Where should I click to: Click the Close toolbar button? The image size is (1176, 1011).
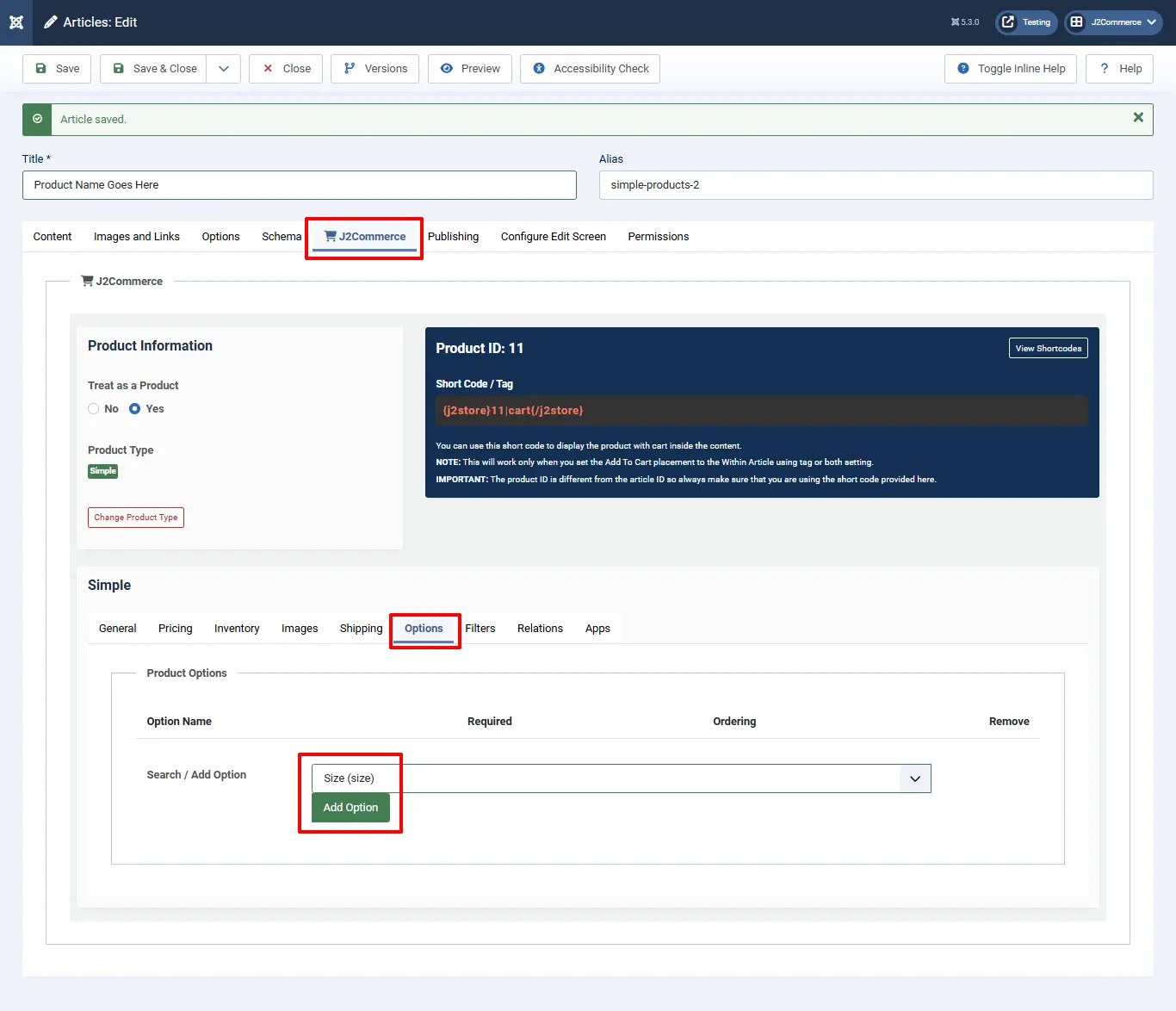pyautogui.click(x=286, y=69)
